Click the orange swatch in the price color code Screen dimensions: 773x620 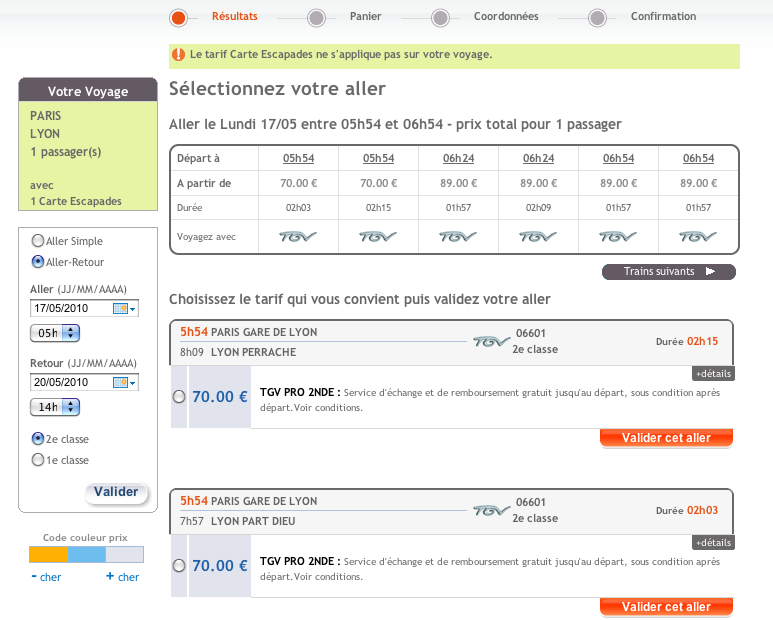point(48,555)
